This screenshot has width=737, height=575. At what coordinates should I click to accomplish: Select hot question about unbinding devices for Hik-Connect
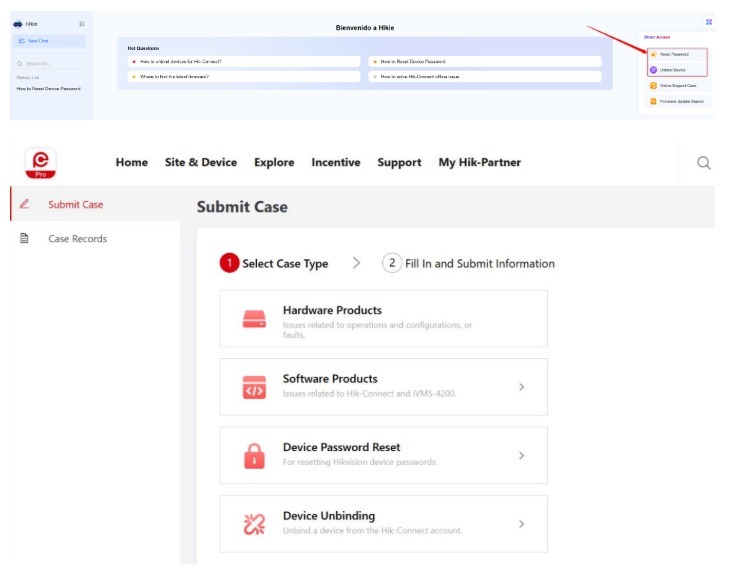[246, 62]
